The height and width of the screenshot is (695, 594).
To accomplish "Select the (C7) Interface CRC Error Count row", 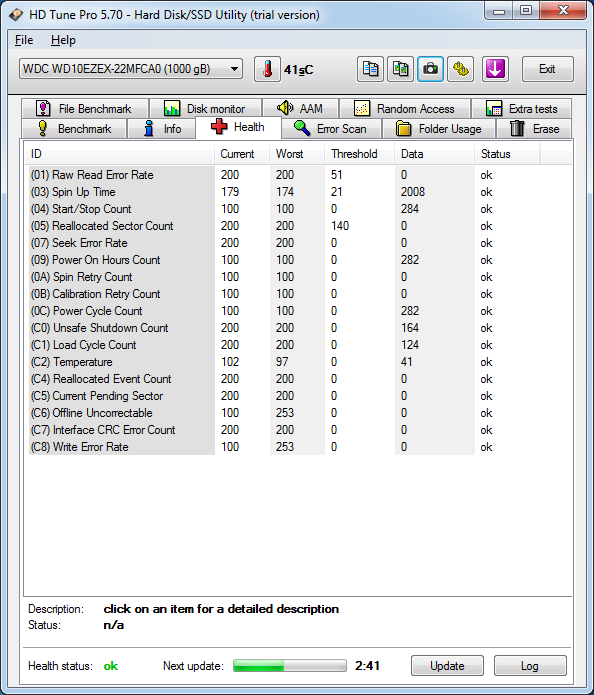I will tap(284, 429).
